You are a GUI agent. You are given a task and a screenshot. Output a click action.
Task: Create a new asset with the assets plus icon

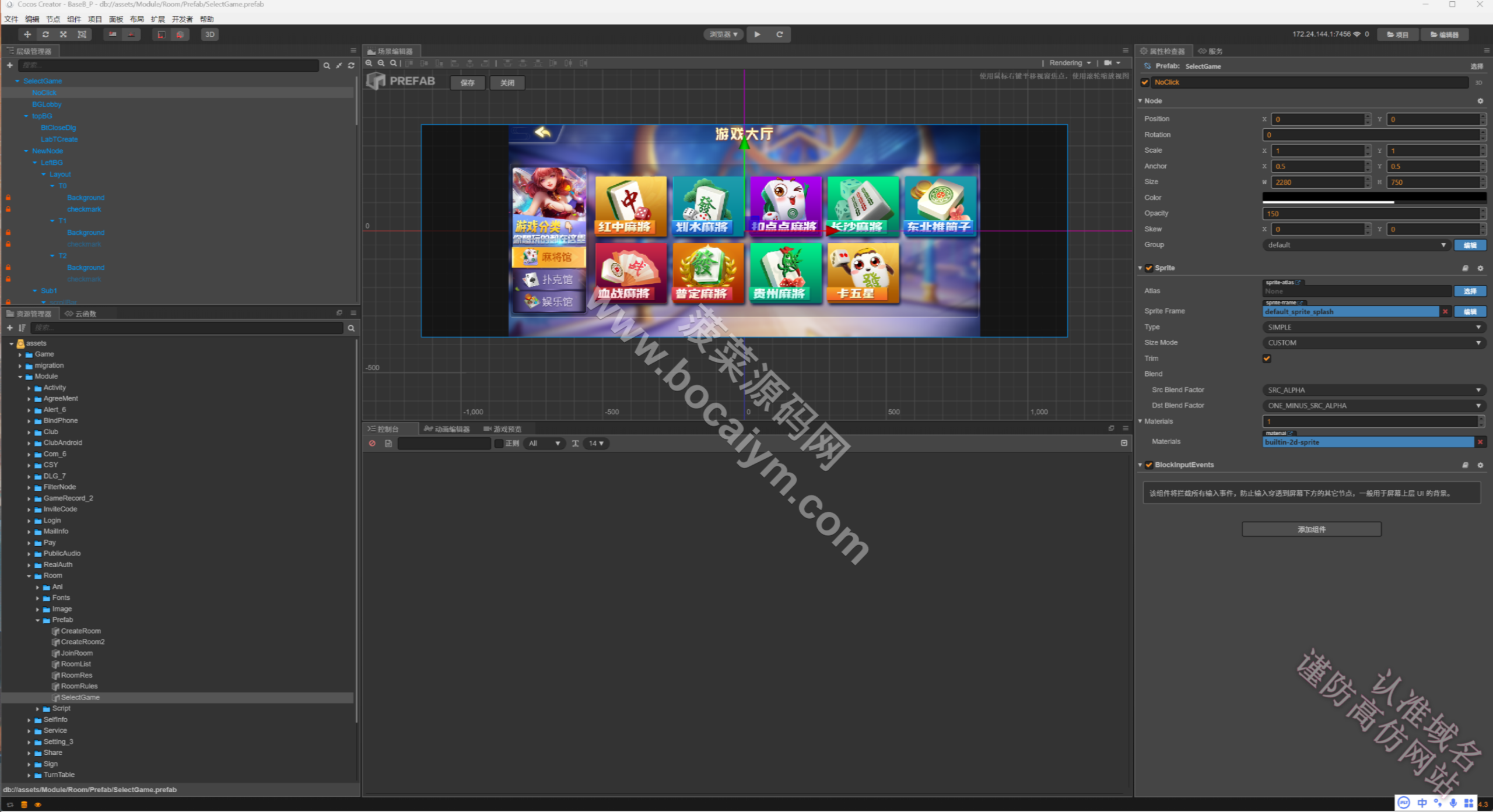coord(10,328)
